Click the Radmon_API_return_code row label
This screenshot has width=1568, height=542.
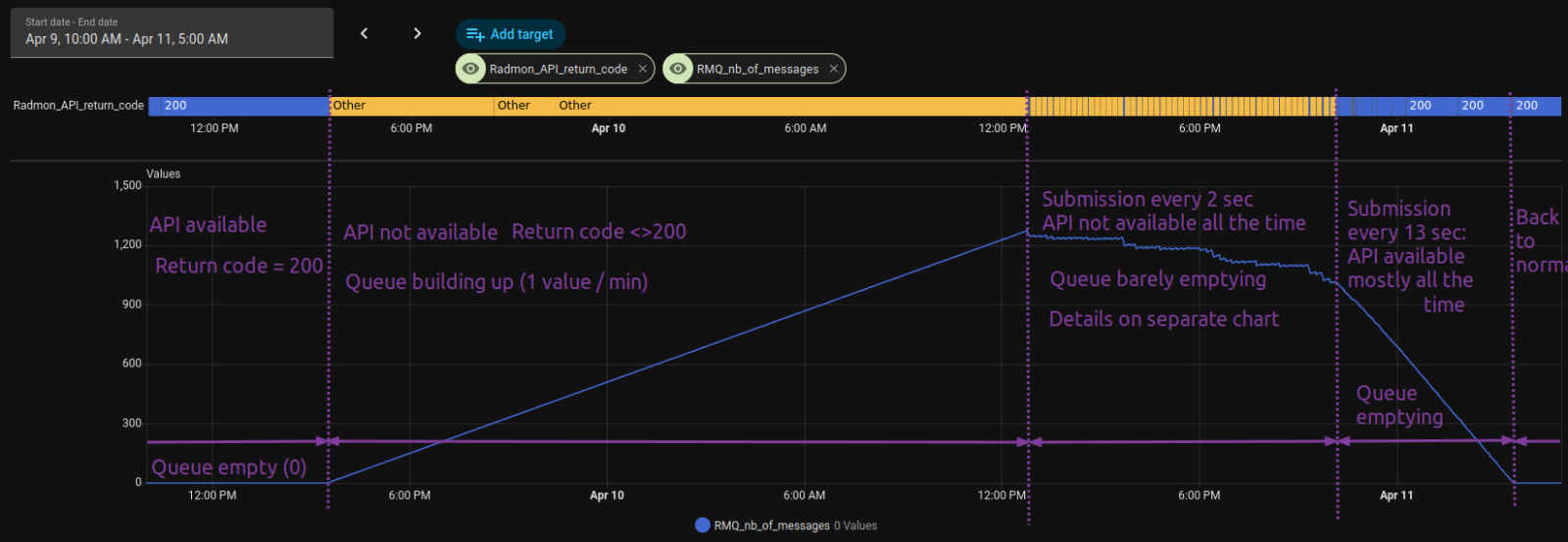[78, 106]
